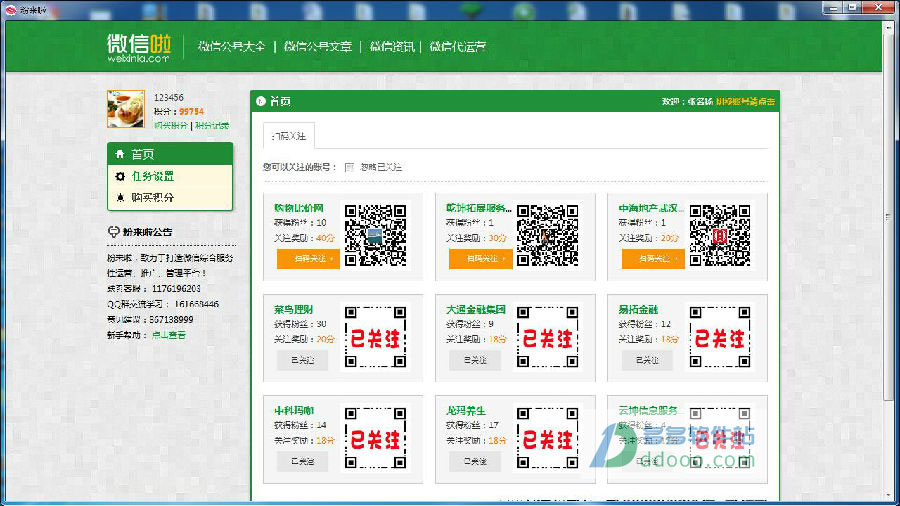Click the user avatar food picture
Screen dimensions: 900x506
point(126,109)
